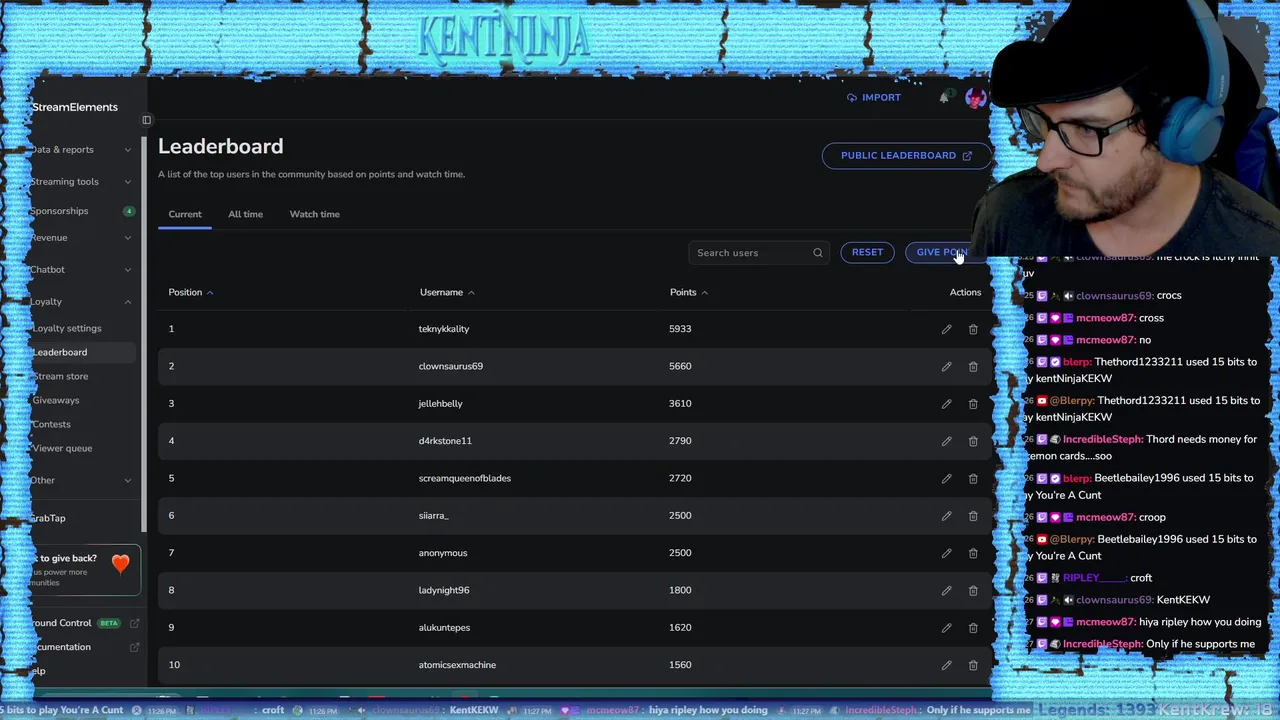Click the search magnifier icon
Viewport: 1280px width, 720px height.
pyautogui.click(x=817, y=253)
